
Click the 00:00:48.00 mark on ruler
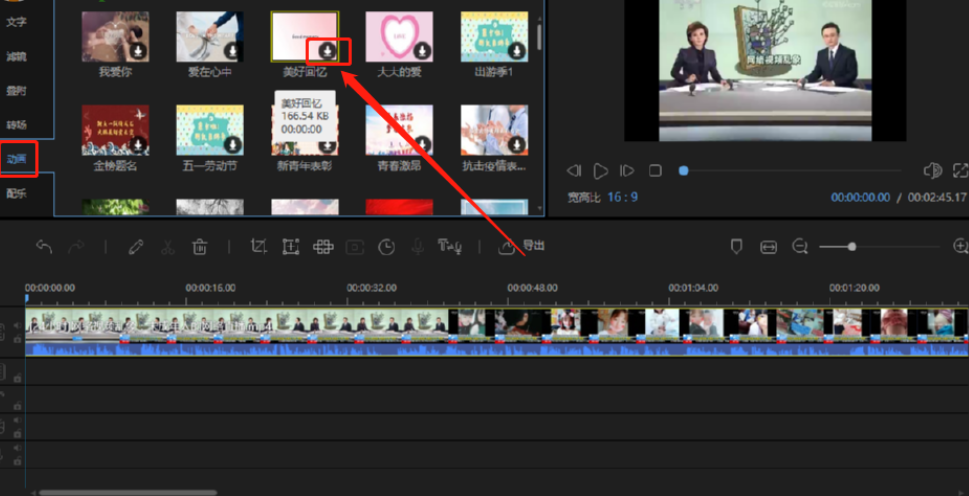(532, 288)
